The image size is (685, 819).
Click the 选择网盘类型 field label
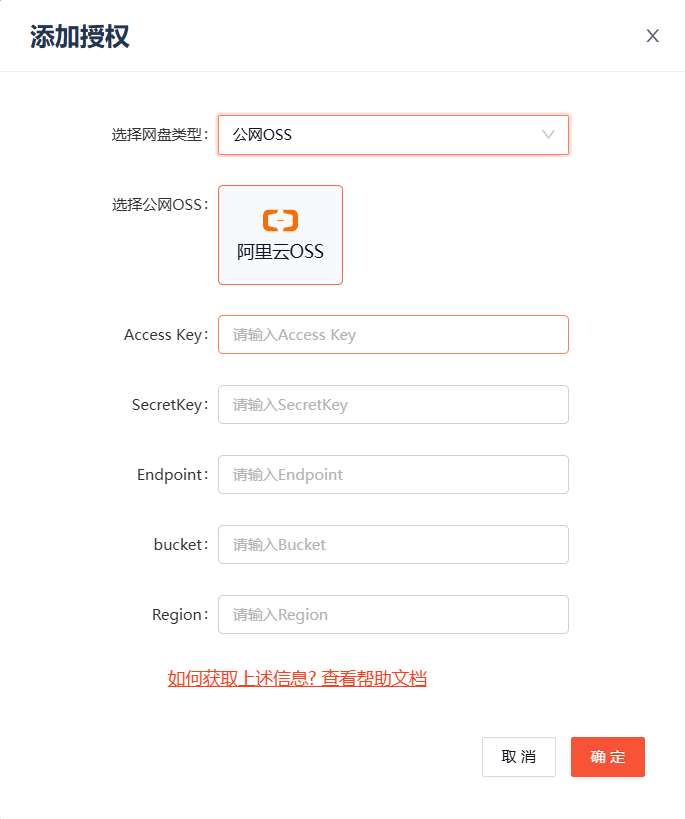160,134
